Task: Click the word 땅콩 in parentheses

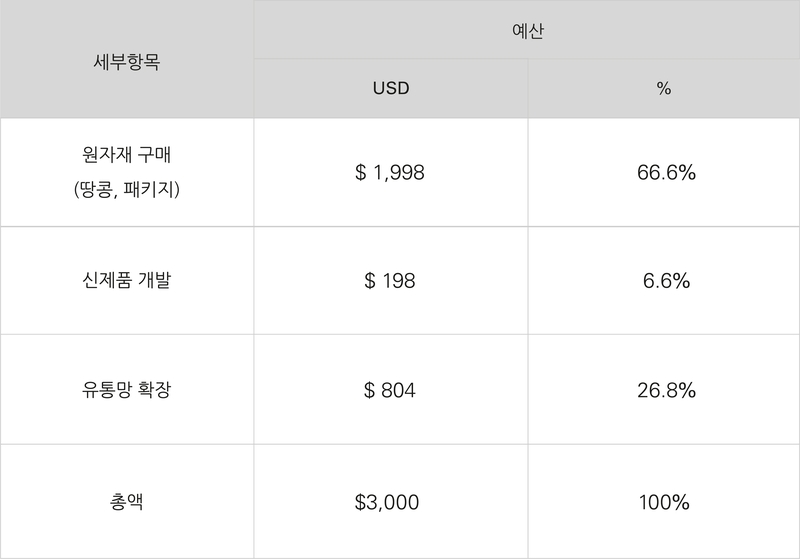Action: (95, 187)
